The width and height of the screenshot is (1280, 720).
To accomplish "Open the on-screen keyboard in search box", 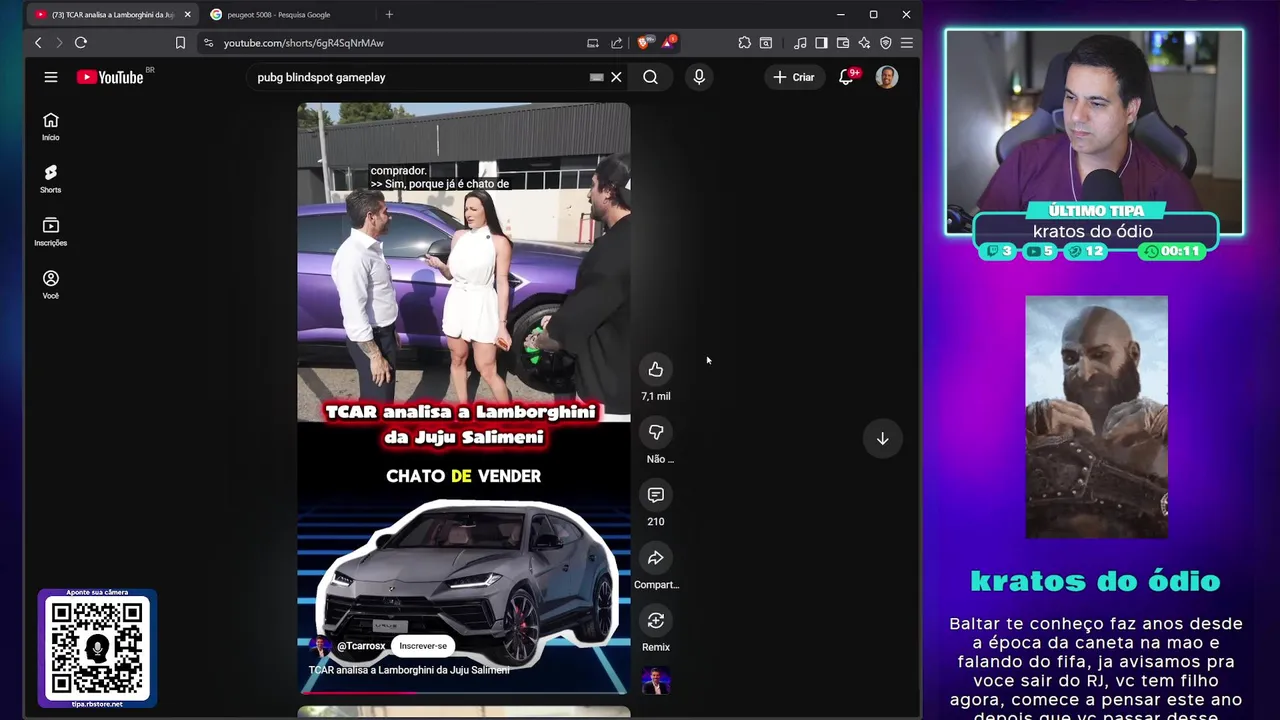I will pyautogui.click(x=597, y=77).
